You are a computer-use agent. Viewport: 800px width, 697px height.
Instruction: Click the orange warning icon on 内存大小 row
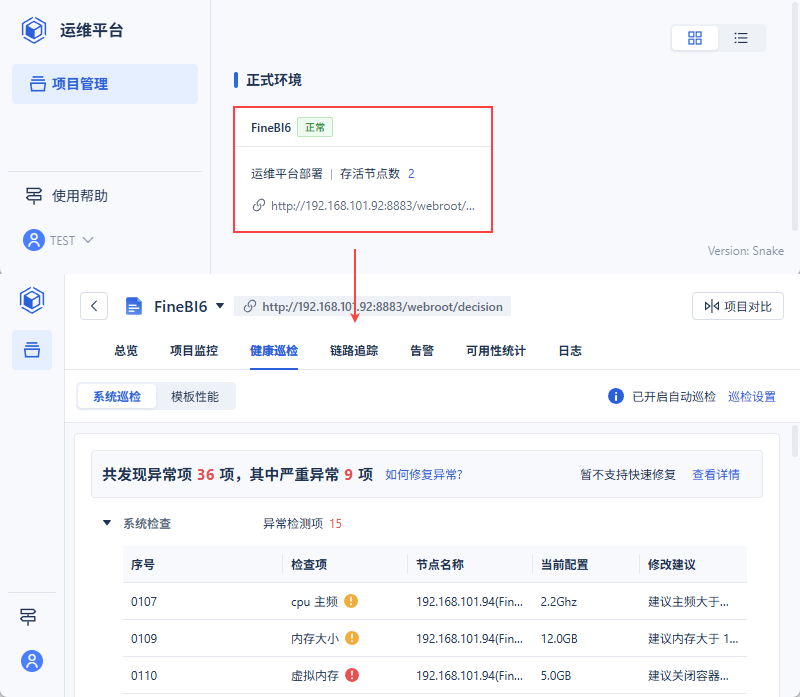click(x=352, y=638)
